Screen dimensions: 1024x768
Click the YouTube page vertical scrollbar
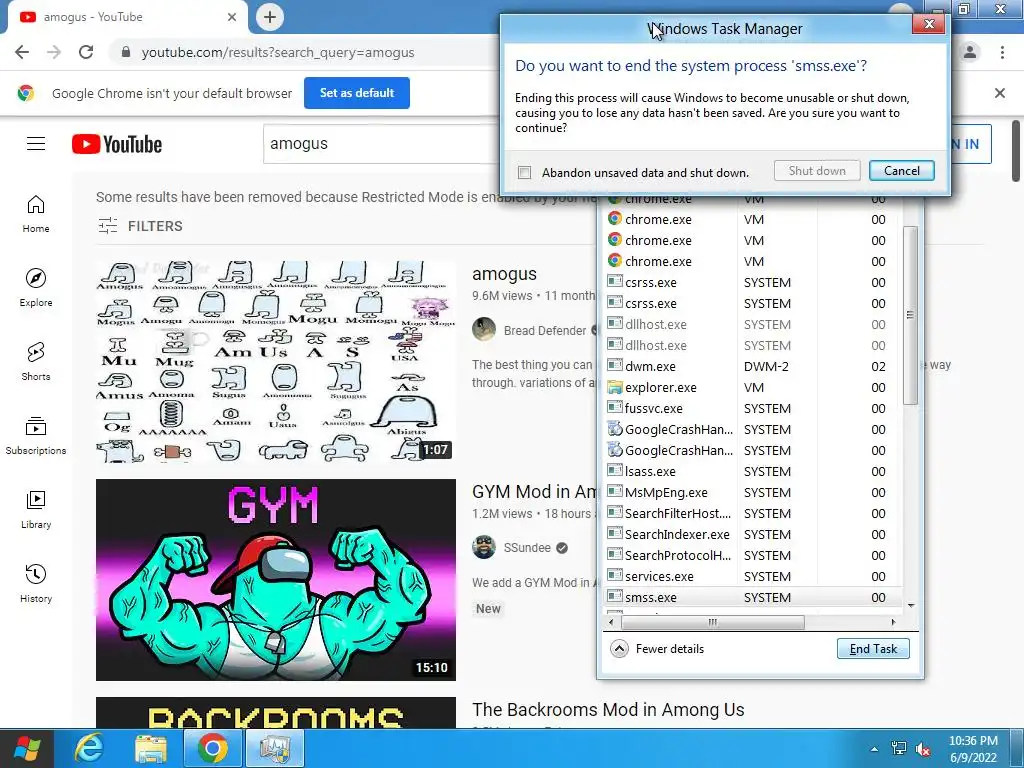[x=1016, y=151]
